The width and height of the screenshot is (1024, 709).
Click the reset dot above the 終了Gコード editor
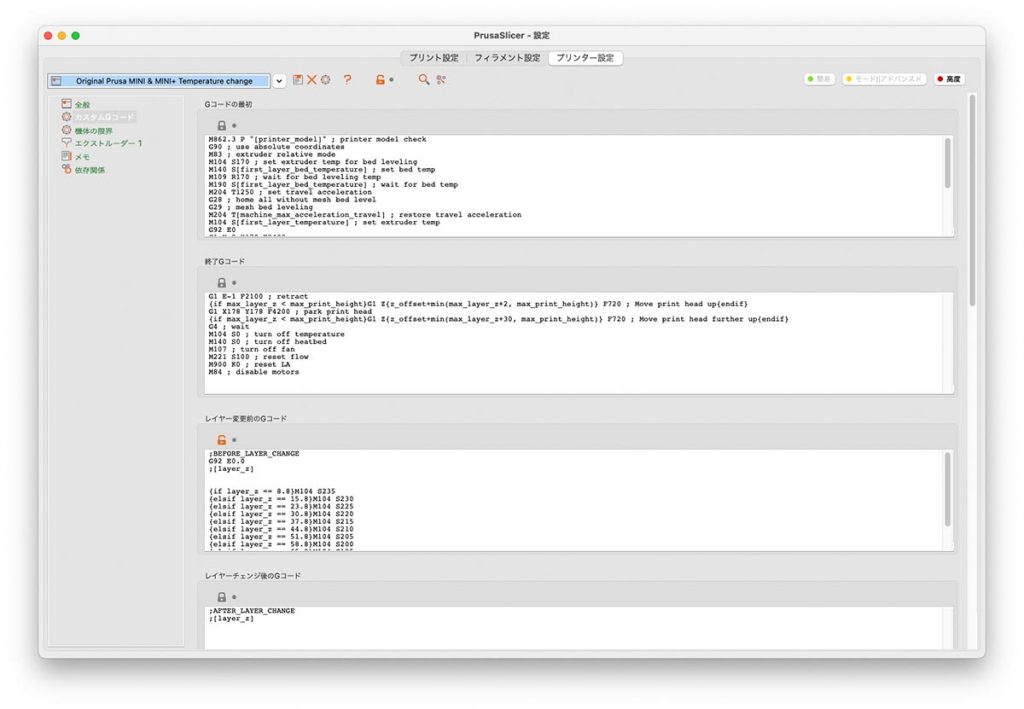point(234,283)
